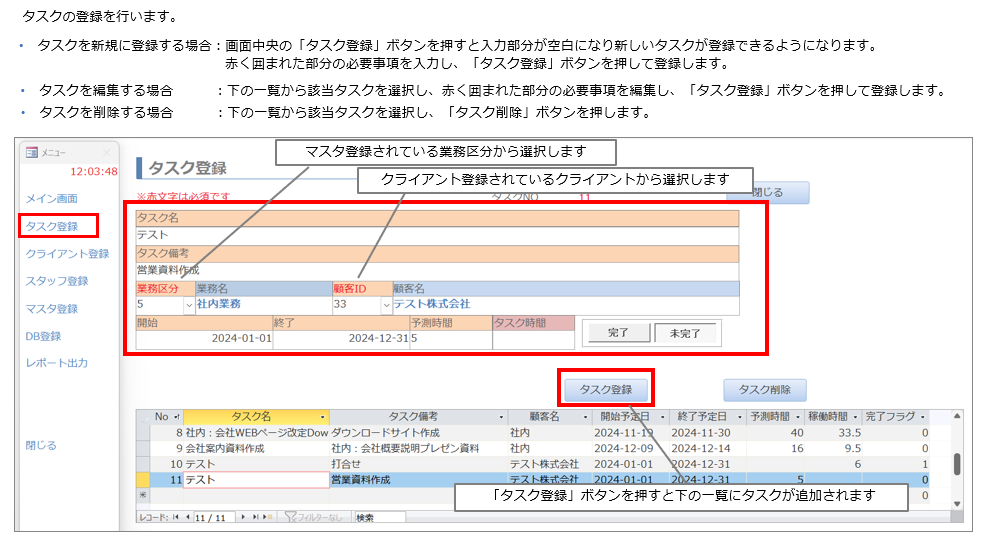This screenshot has width=985, height=543.
Task: Open クライアント登録 in the side menu
Action: (67, 254)
